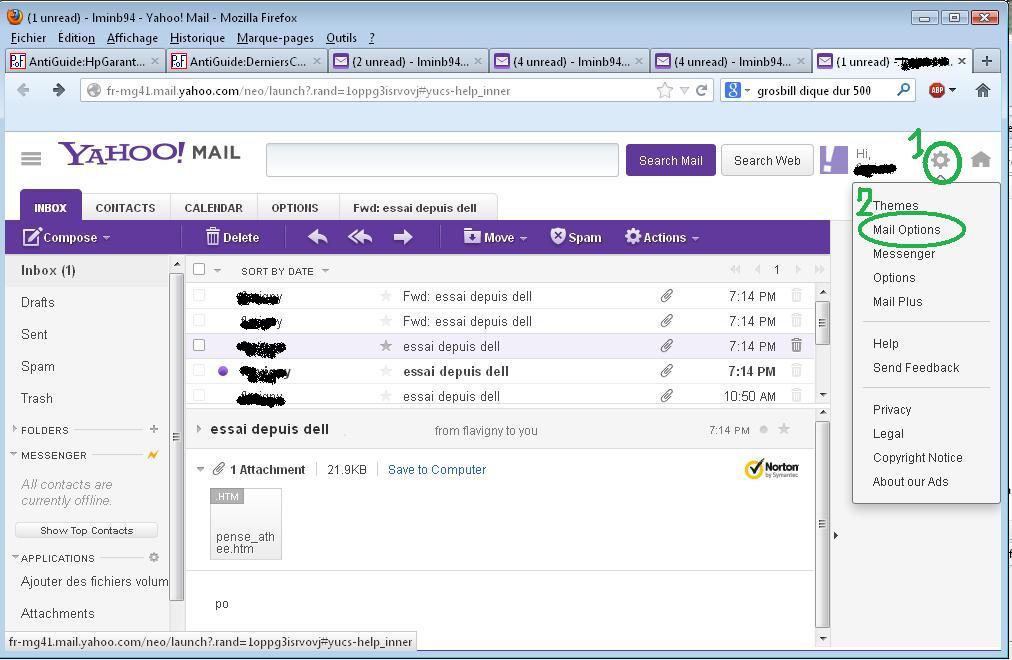
Task: Toggle the select-all messages checkbox
Action: click(199, 270)
